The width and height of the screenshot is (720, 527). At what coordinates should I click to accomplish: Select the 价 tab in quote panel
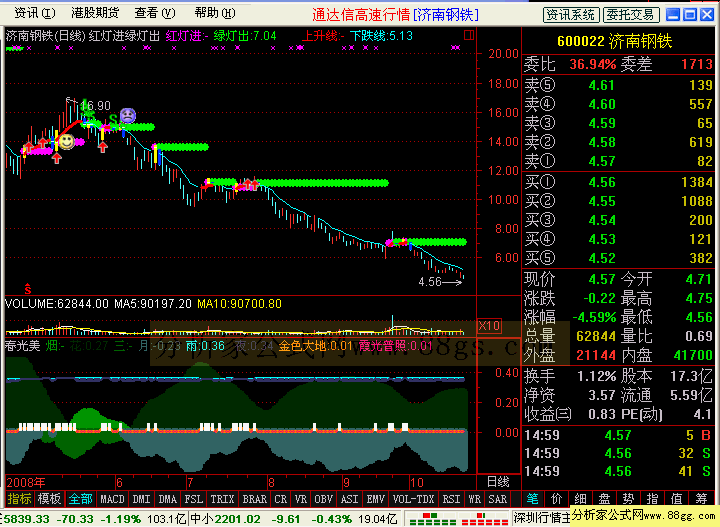click(556, 499)
